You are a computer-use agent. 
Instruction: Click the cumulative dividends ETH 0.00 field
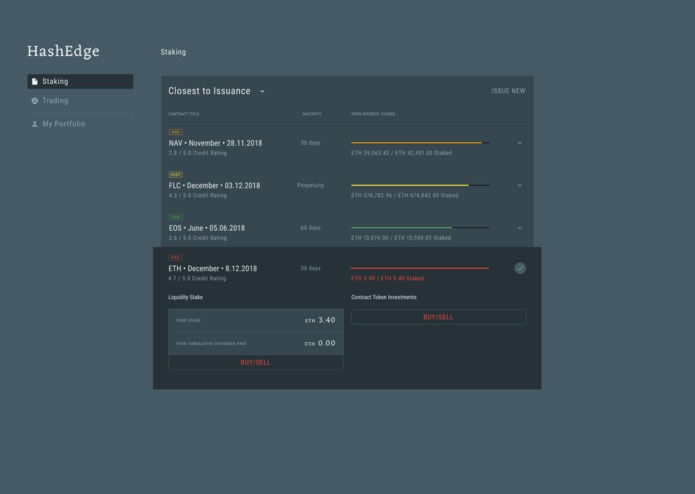point(256,343)
